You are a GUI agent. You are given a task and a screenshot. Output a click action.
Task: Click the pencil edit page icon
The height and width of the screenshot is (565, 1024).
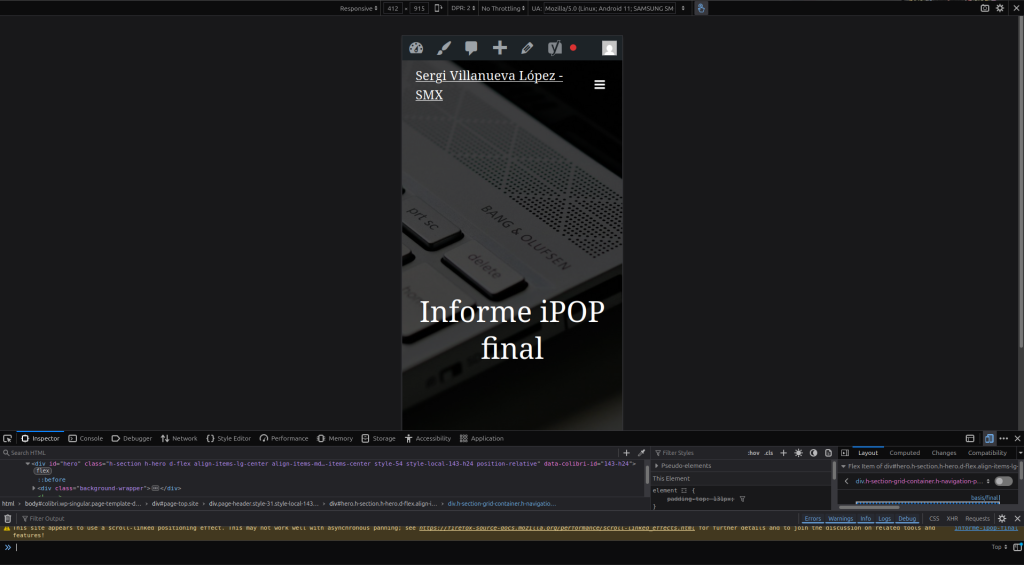pyautogui.click(x=527, y=48)
